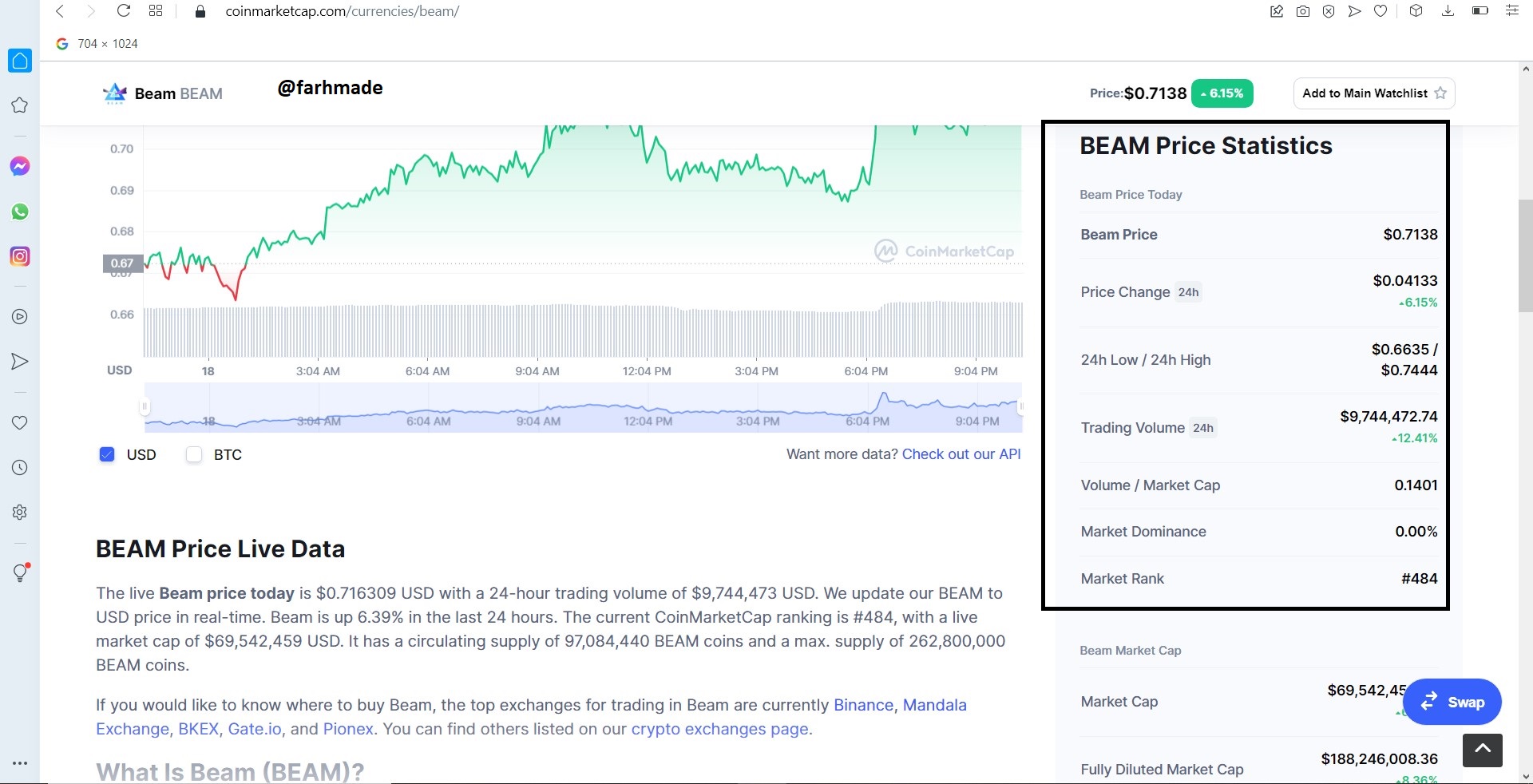Click the coinmarketcap.com address bar

(x=342, y=11)
